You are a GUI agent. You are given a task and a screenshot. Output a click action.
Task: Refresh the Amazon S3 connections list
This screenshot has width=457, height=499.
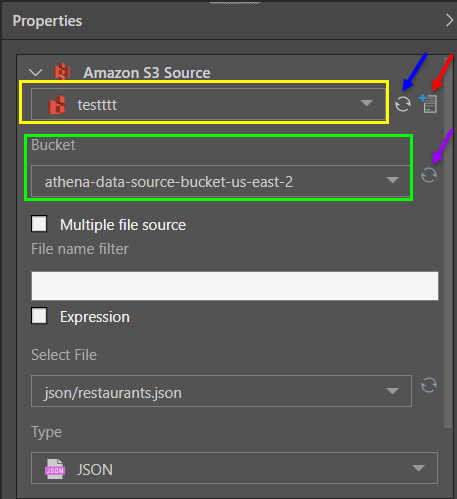[x=403, y=104]
